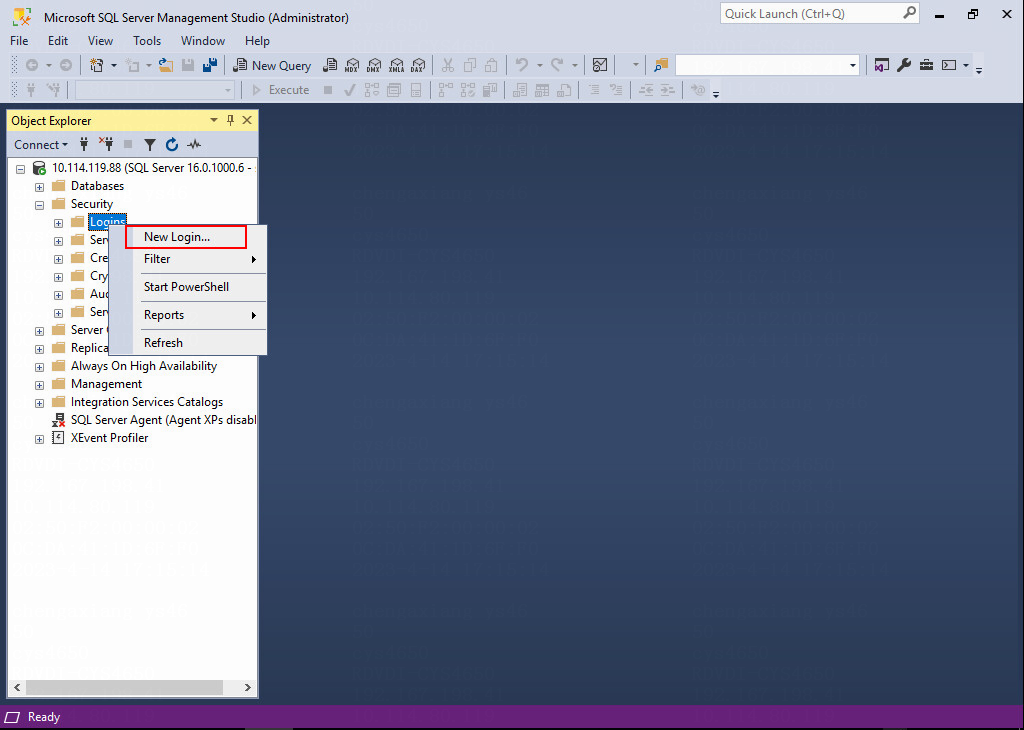Open the Tools menu
Image resolution: width=1024 pixels, height=730 pixels.
(147, 40)
